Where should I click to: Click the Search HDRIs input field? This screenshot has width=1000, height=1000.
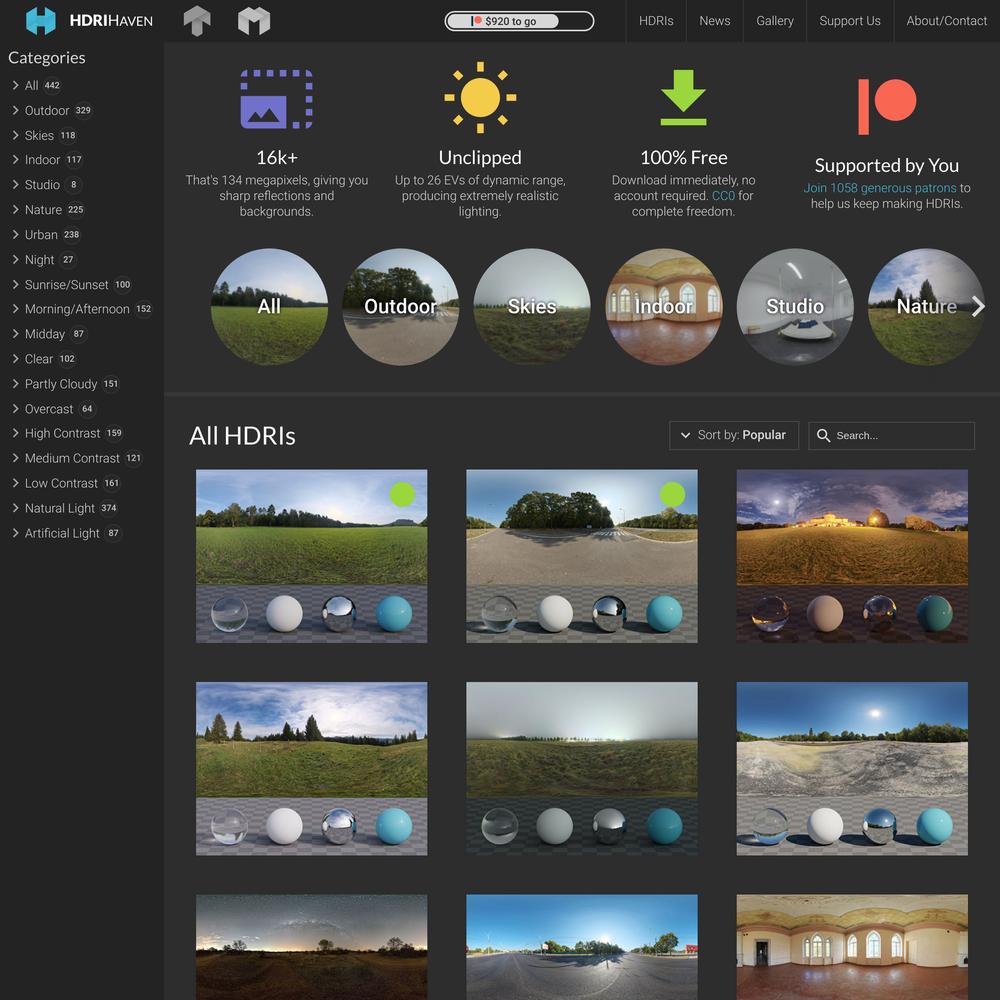[892, 436]
